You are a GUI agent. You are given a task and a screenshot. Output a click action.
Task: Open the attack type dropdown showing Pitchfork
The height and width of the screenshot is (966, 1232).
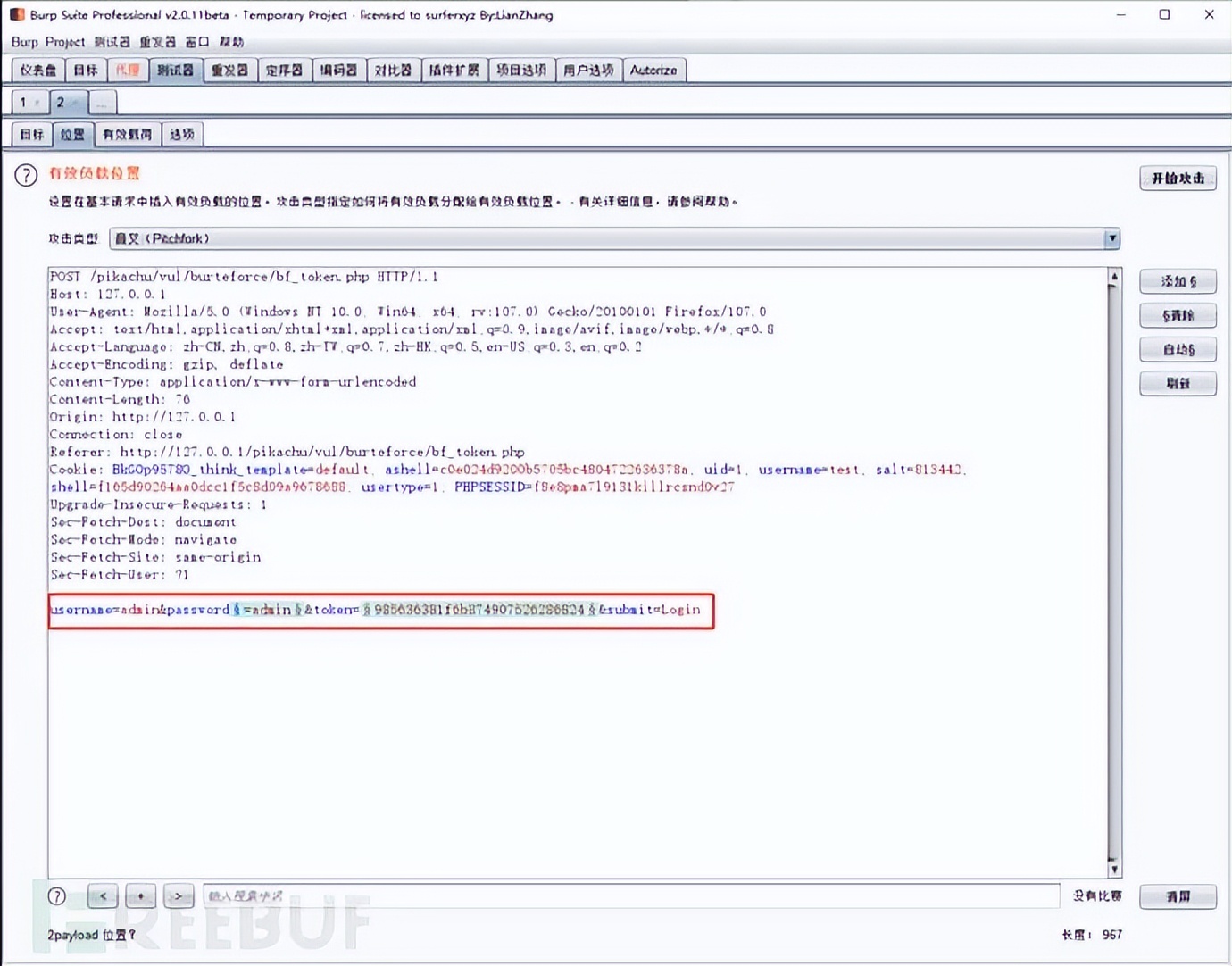click(x=1112, y=238)
